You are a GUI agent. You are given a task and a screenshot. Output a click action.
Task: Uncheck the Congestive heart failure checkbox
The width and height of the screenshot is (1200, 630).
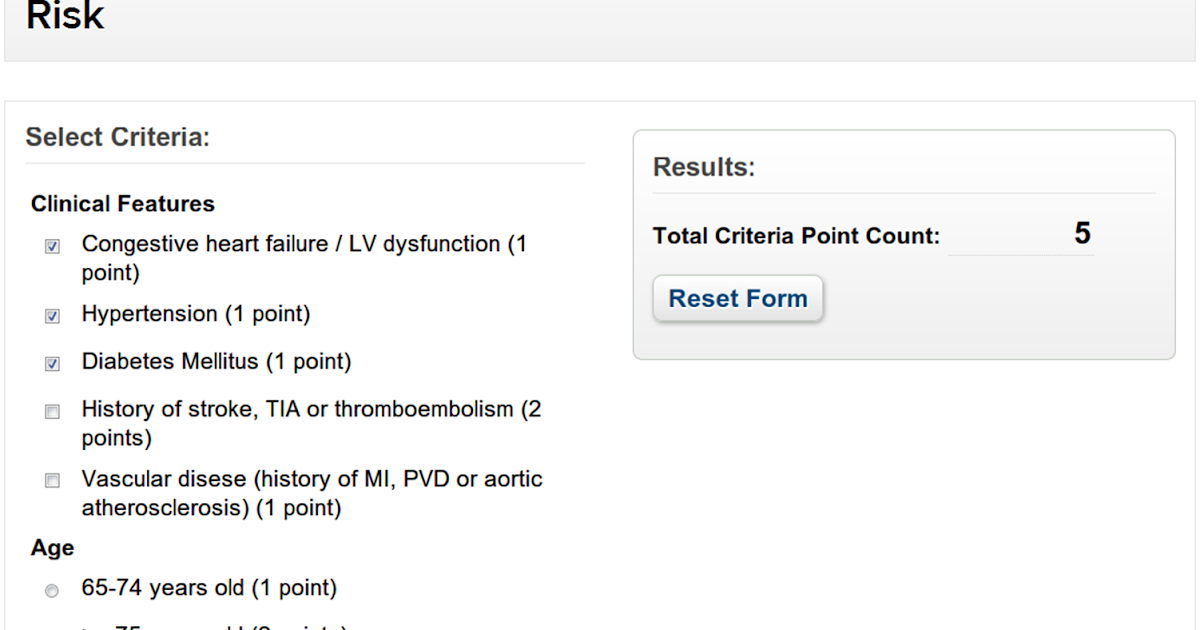tap(52, 246)
